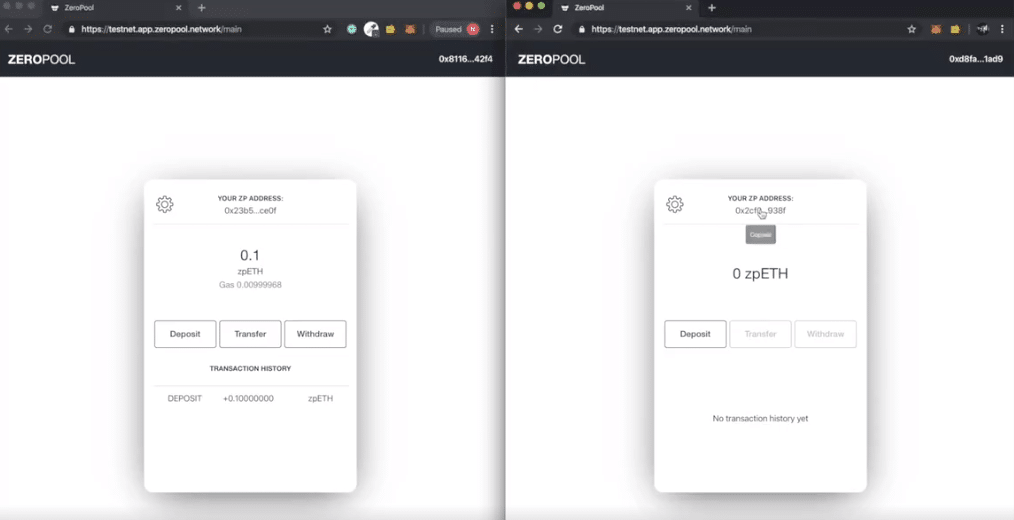Click 0 zpETH balance in right window
Screen dimensions: 1014x520
[x=760, y=274]
